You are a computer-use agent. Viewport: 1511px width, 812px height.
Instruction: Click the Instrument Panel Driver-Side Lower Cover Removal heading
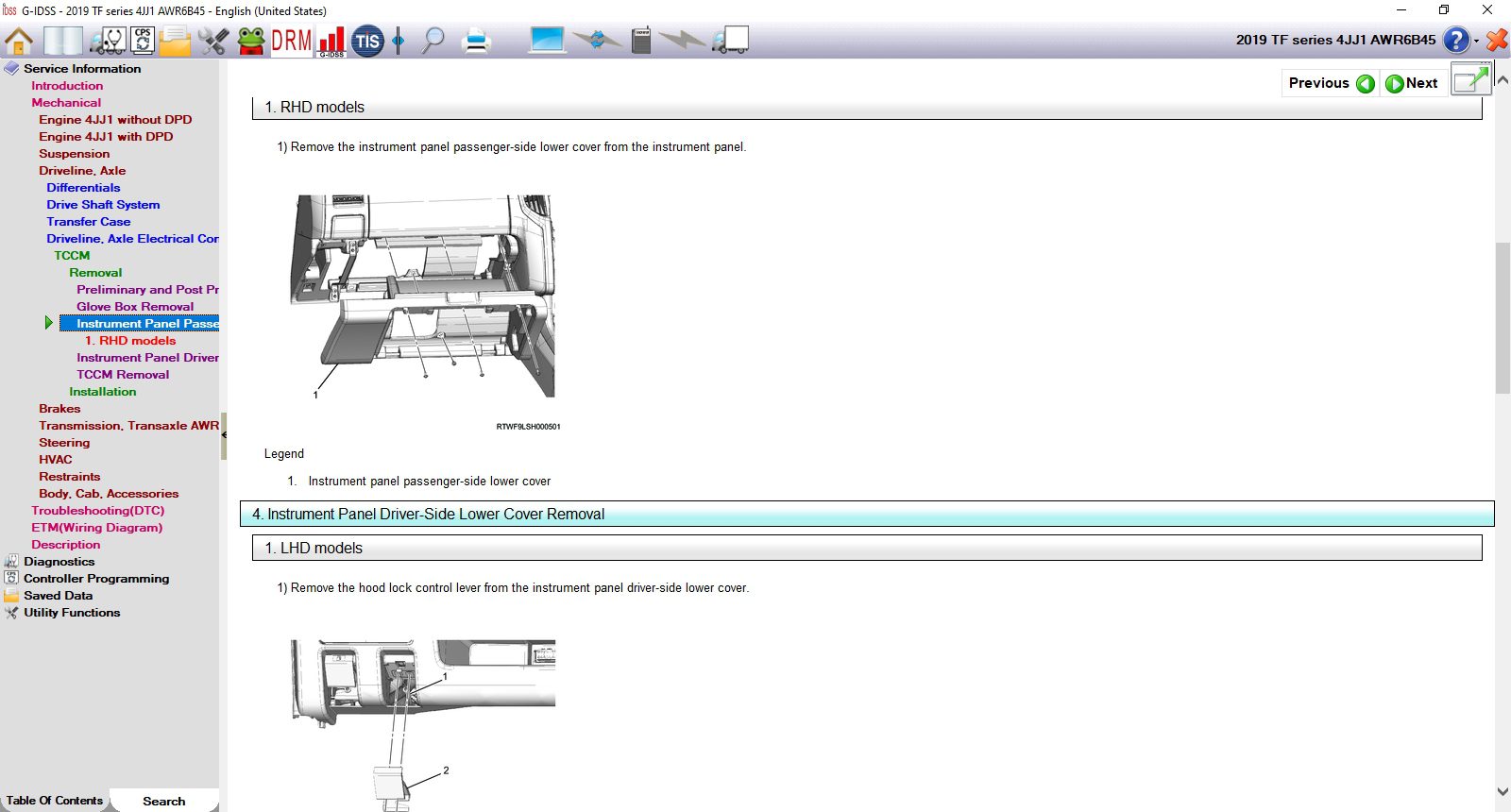click(867, 514)
